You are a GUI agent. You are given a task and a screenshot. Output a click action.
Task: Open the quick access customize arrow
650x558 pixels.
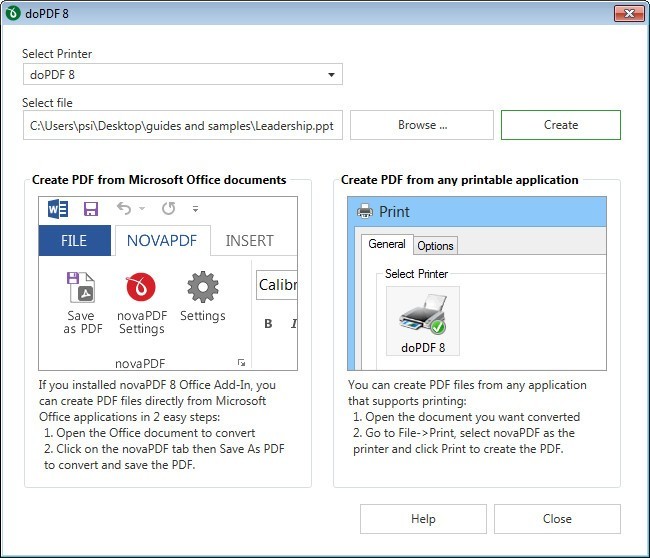(x=195, y=209)
